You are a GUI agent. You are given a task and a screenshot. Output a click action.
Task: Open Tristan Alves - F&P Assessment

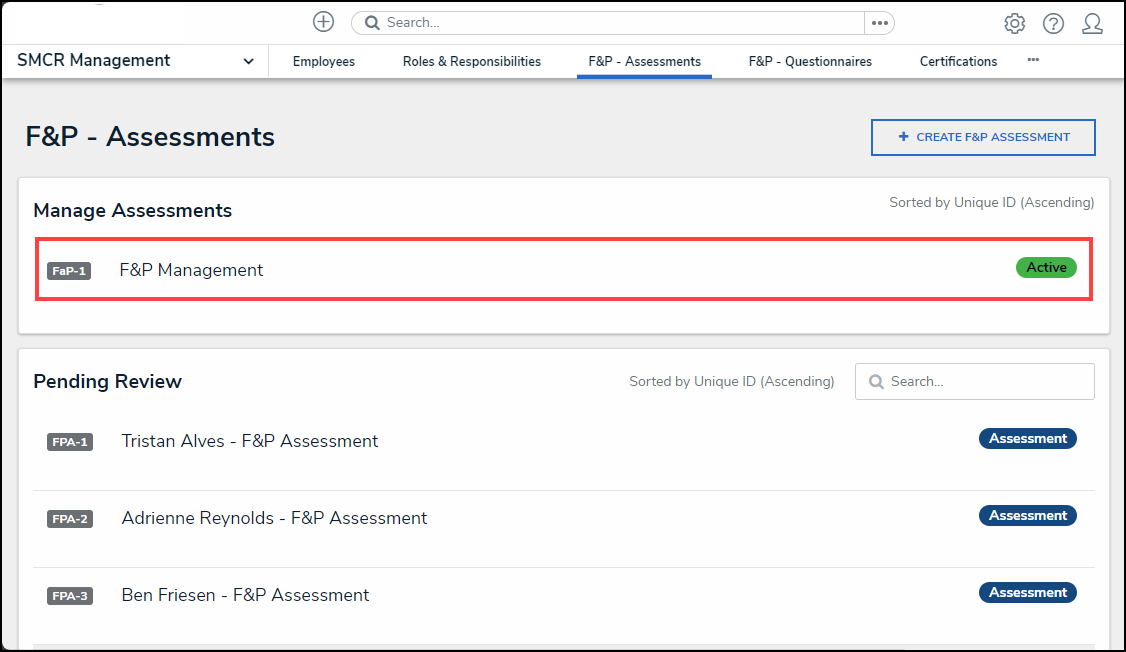pyautogui.click(x=249, y=441)
